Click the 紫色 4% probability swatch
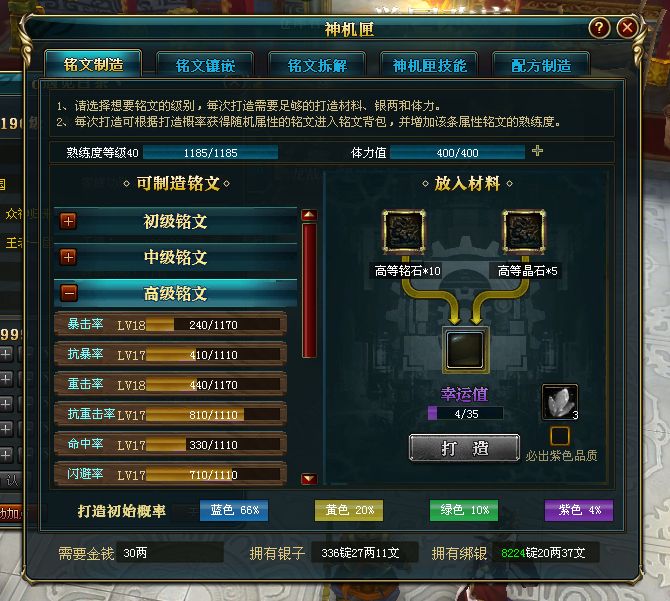Image resolution: width=670 pixels, height=601 pixels. (x=579, y=510)
